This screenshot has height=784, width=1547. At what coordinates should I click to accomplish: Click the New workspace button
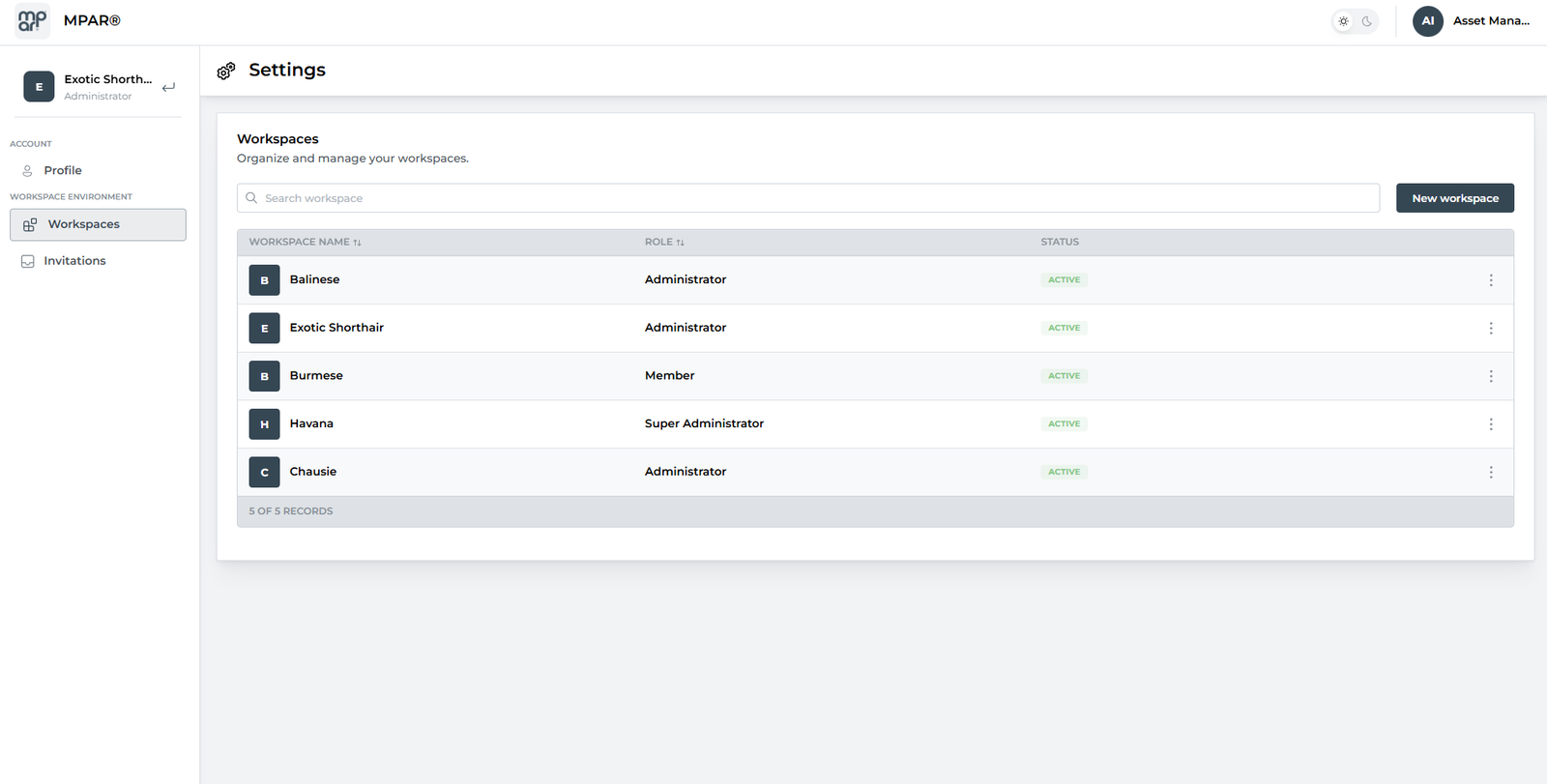pyautogui.click(x=1454, y=198)
